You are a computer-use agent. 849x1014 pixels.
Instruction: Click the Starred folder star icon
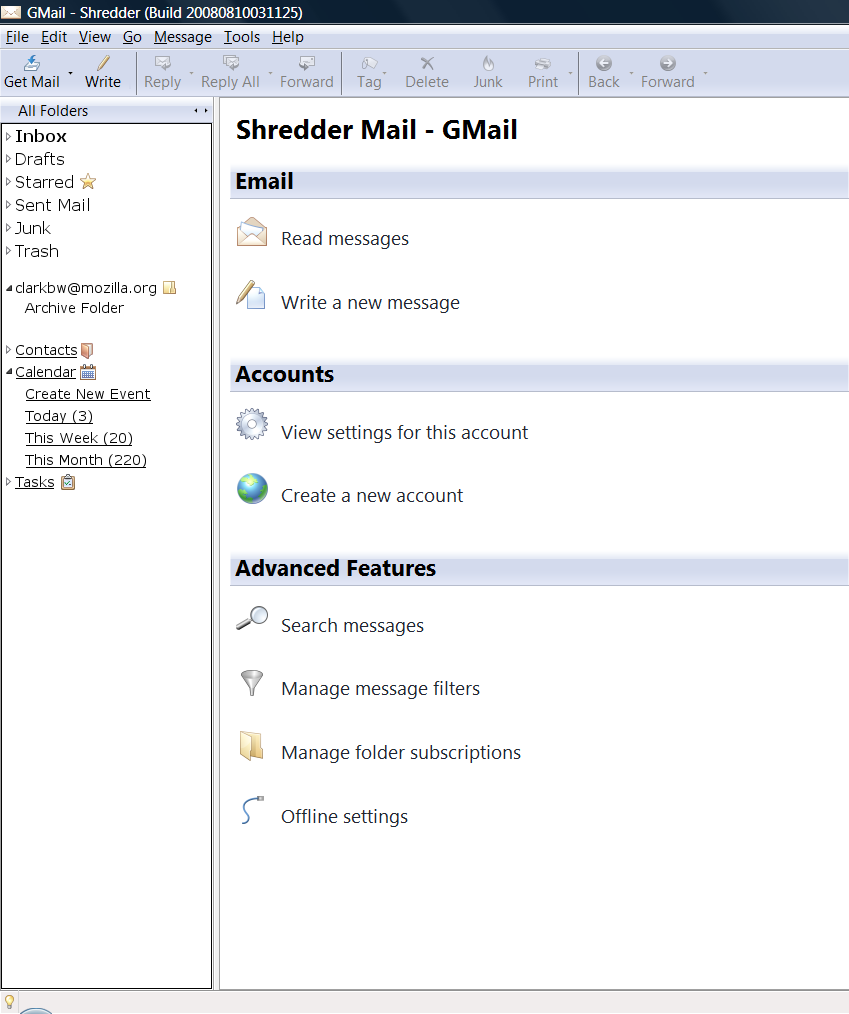point(88,182)
